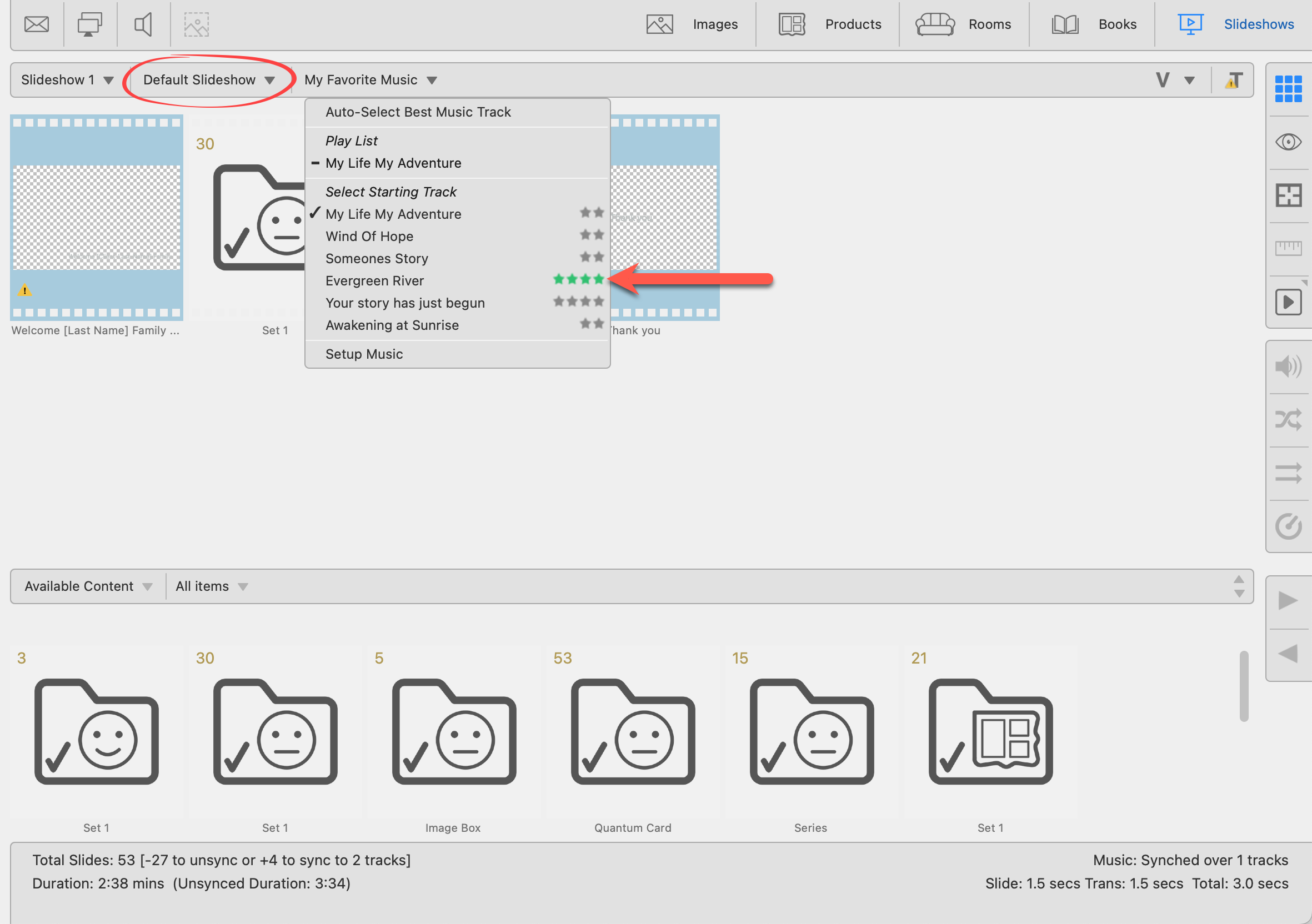1312x924 pixels.
Task: Click the ruler icon in sidebar
Action: pyautogui.click(x=1288, y=248)
